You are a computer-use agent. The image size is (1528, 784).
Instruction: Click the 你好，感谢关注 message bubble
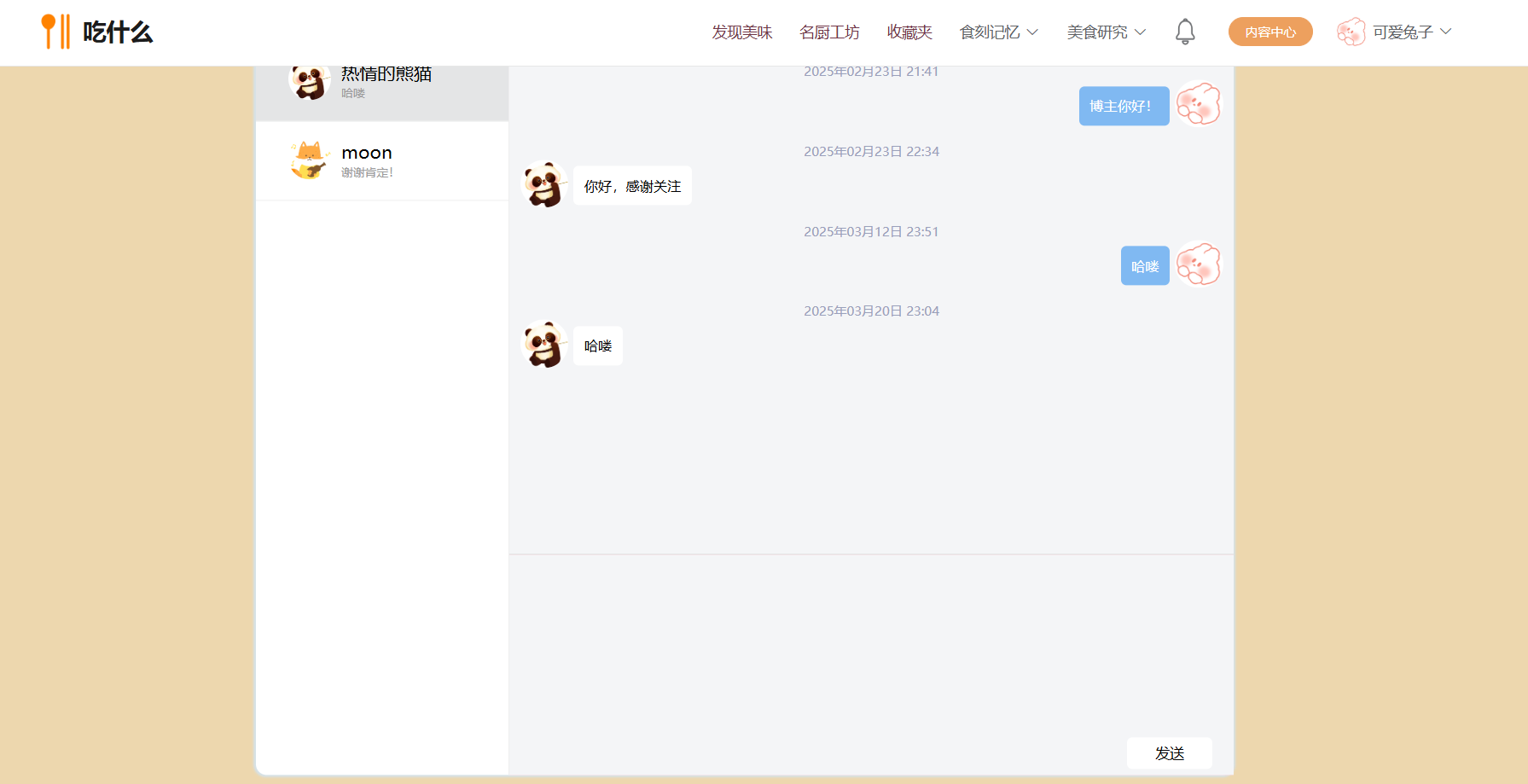[x=632, y=186]
